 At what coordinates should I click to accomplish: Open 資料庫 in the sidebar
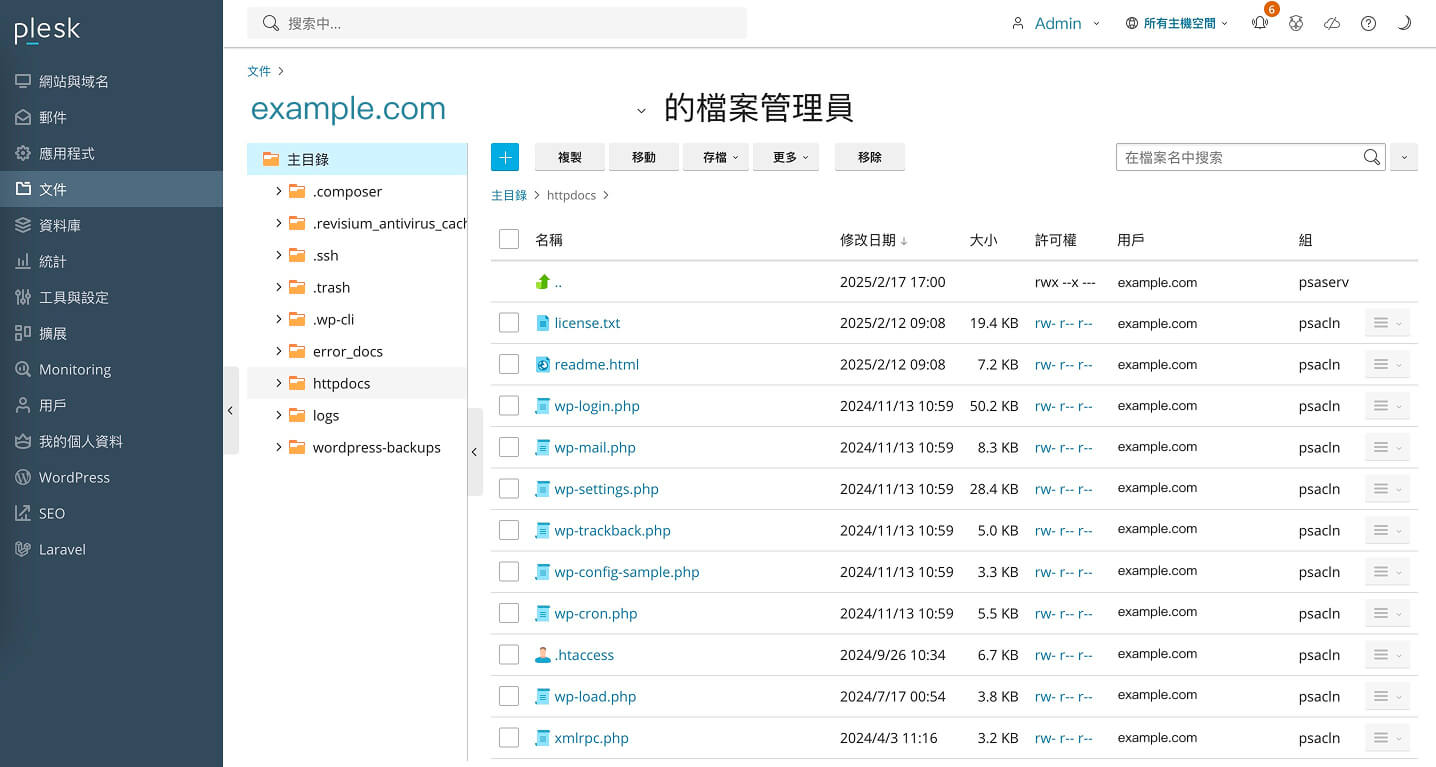tap(60, 225)
